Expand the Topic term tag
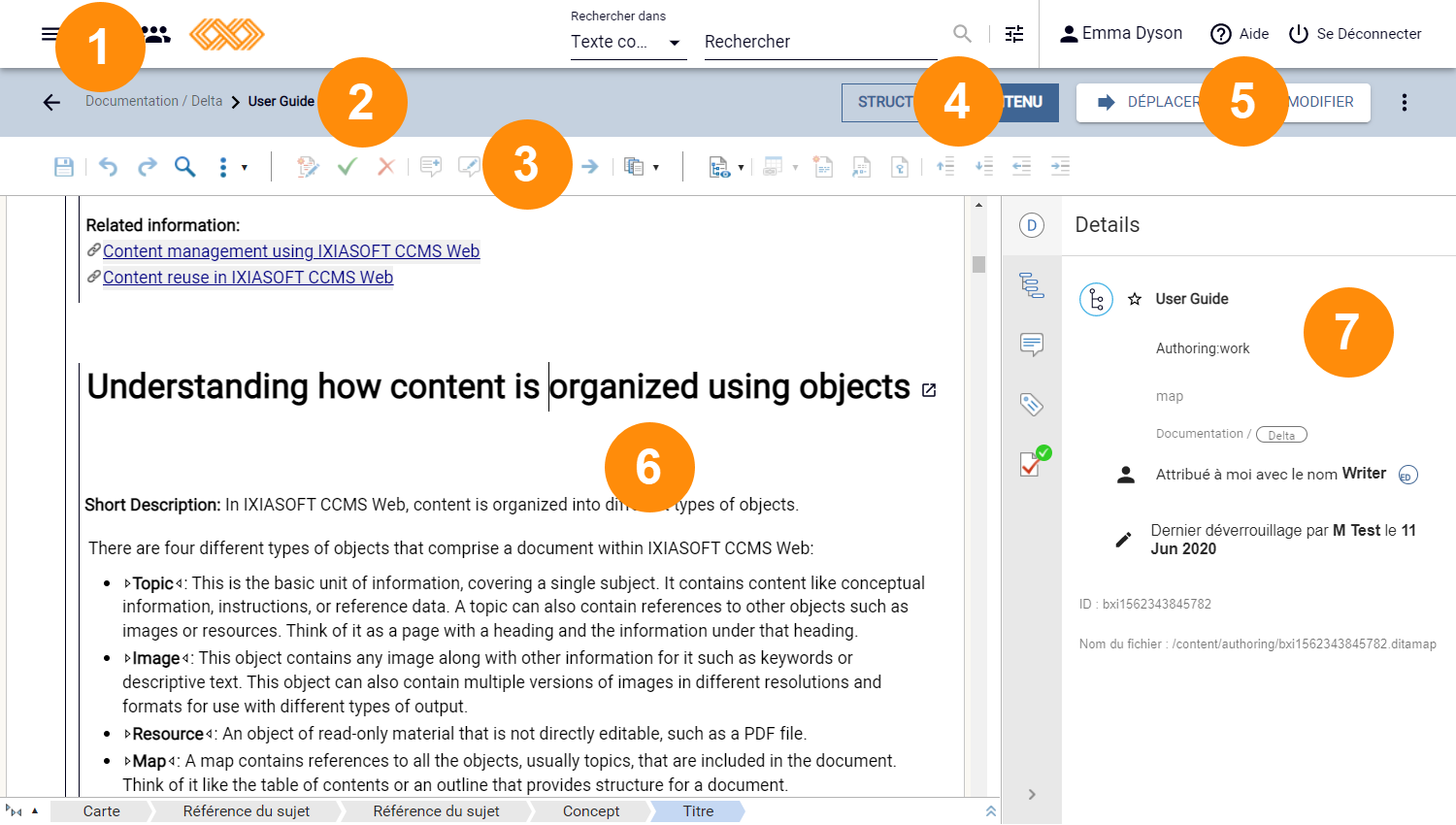 click(x=127, y=584)
